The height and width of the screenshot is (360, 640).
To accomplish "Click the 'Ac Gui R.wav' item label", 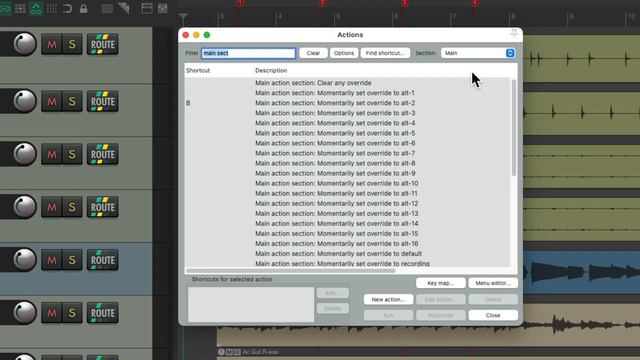I will [260, 352].
